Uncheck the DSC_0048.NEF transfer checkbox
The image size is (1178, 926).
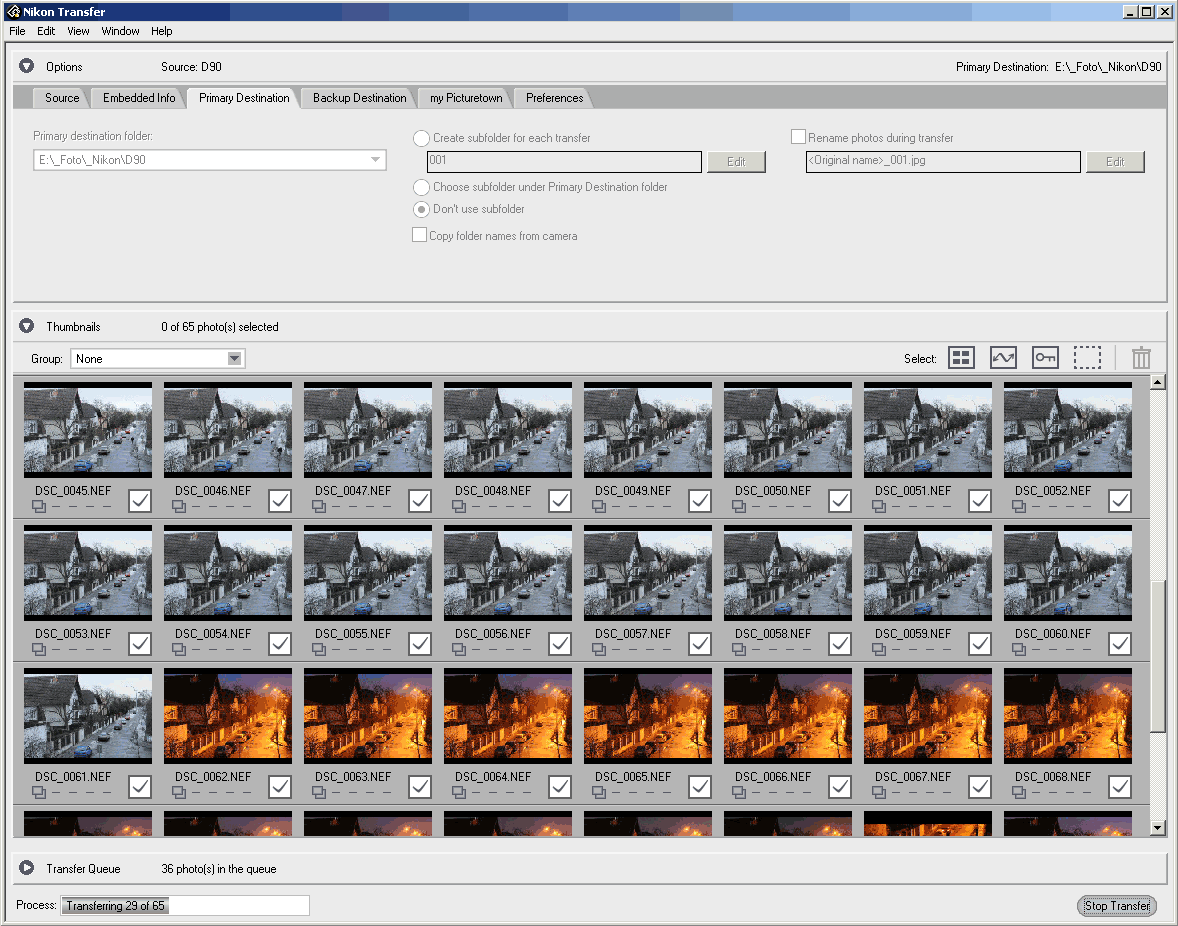[560, 501]
